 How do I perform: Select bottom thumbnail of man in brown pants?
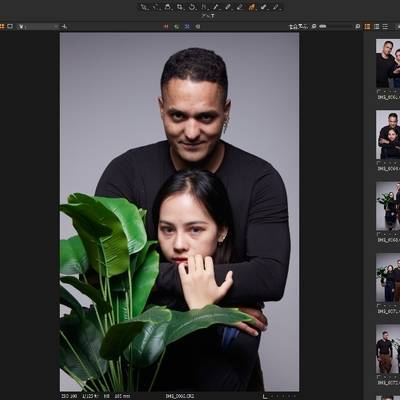[388, 349]
